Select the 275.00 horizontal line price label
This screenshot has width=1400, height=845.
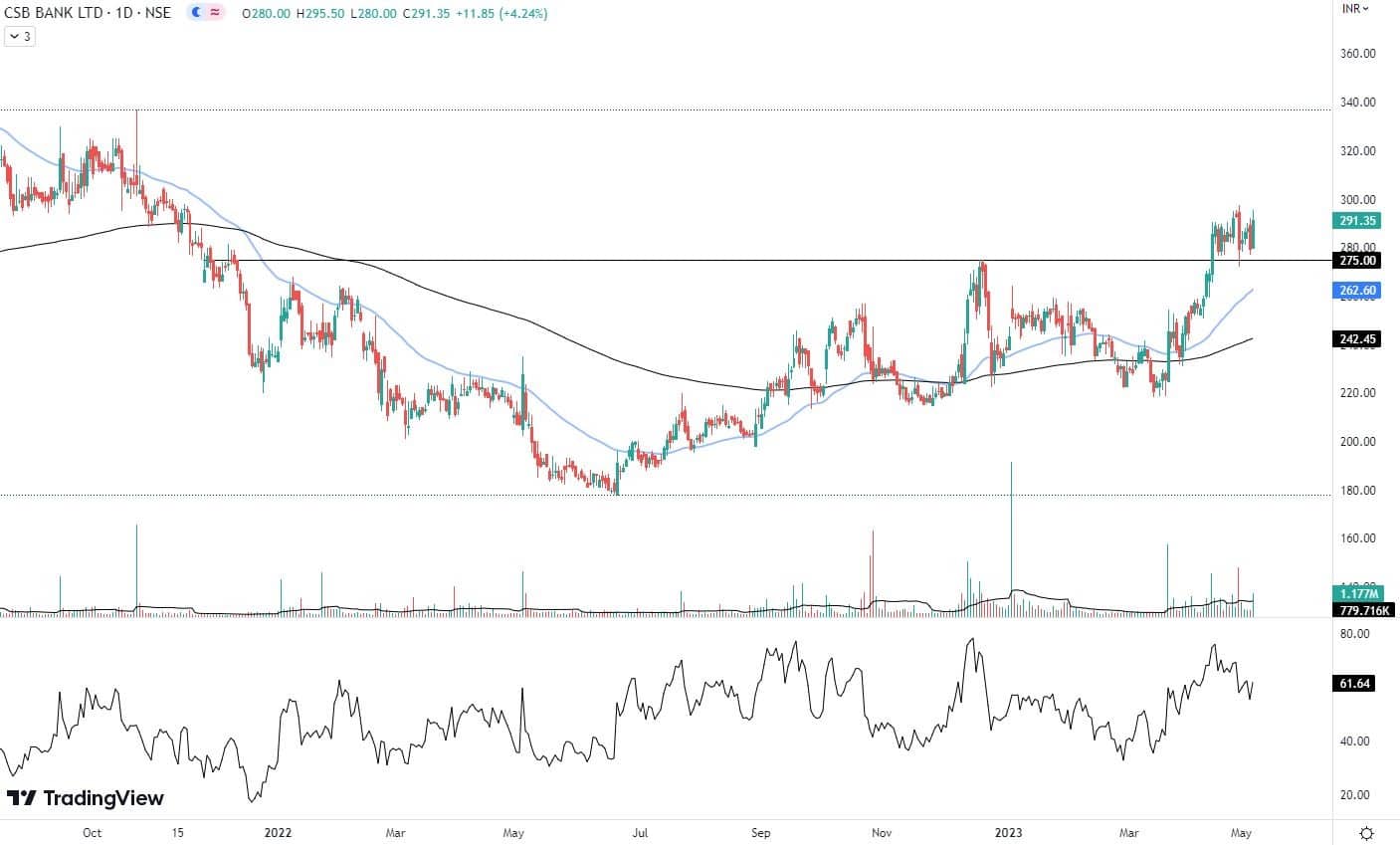point(1355,261)
